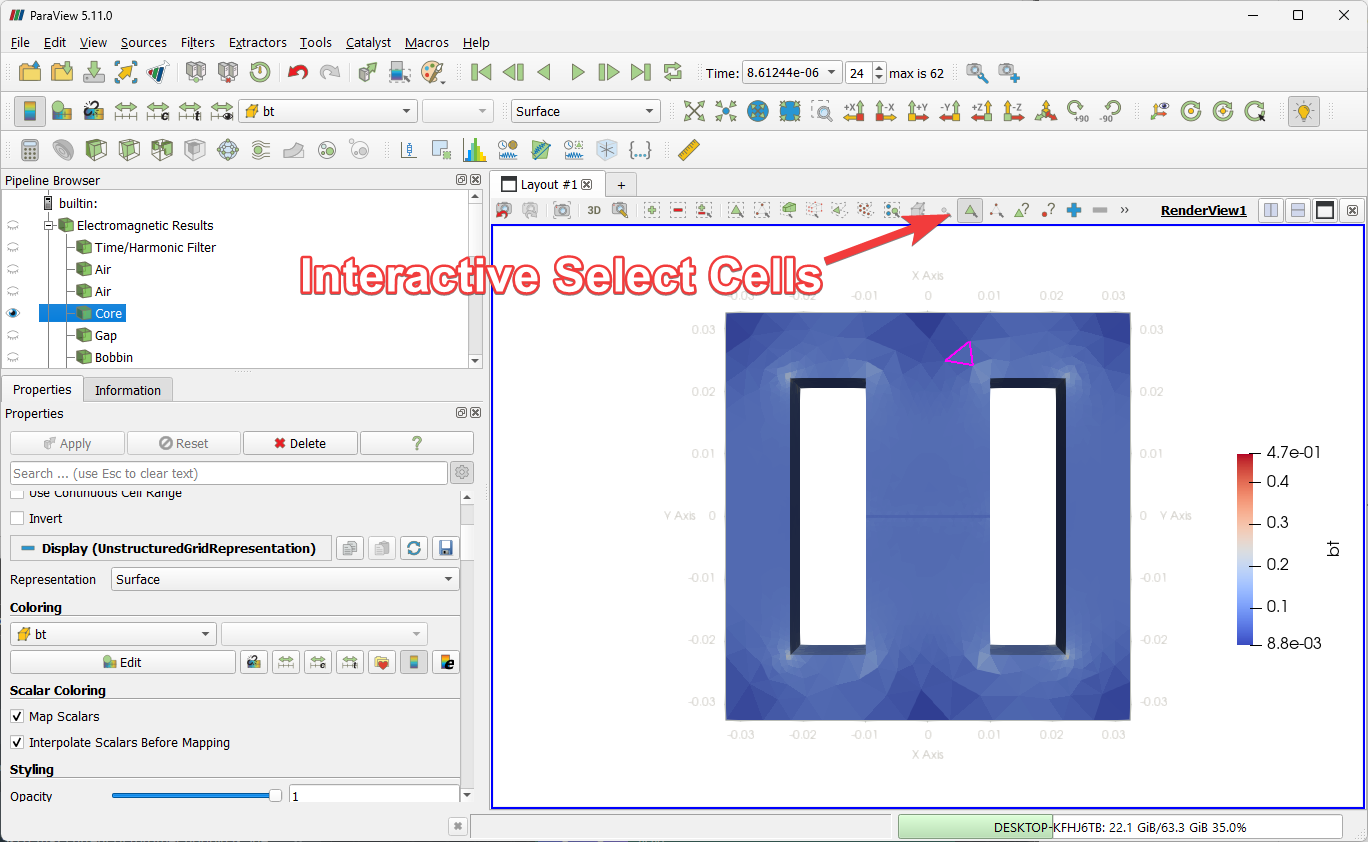Click the Zoom to Box icon
Viewport: 1368px width, 842px height.
[822, 111]
